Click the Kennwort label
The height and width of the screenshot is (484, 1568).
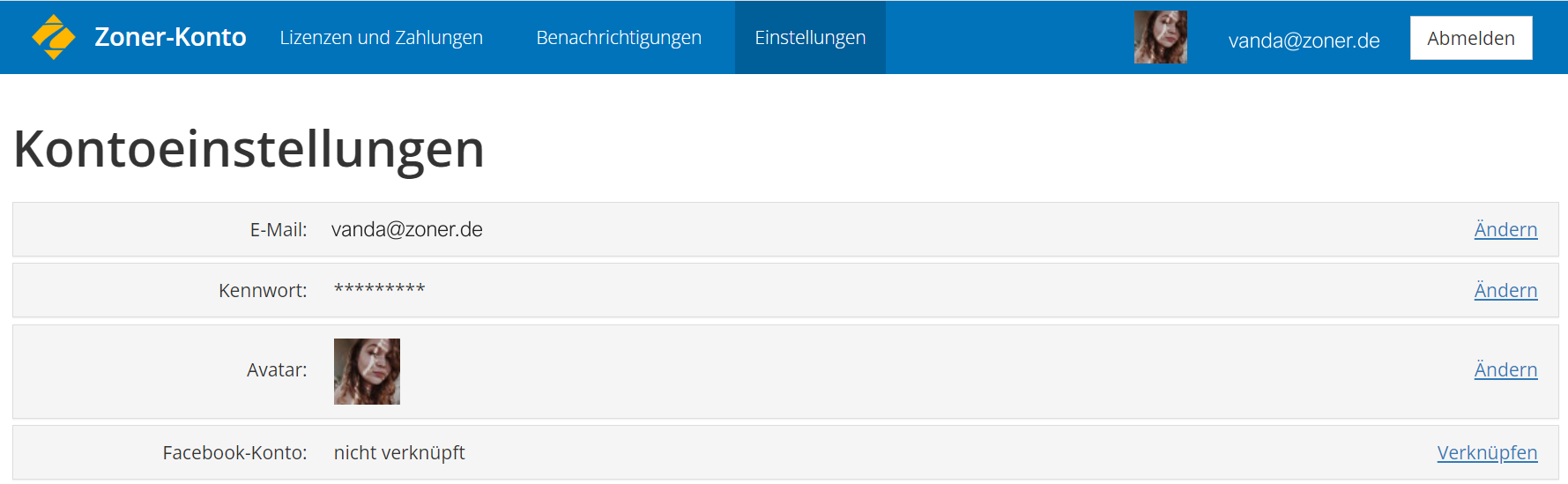[x=263, y=290]
